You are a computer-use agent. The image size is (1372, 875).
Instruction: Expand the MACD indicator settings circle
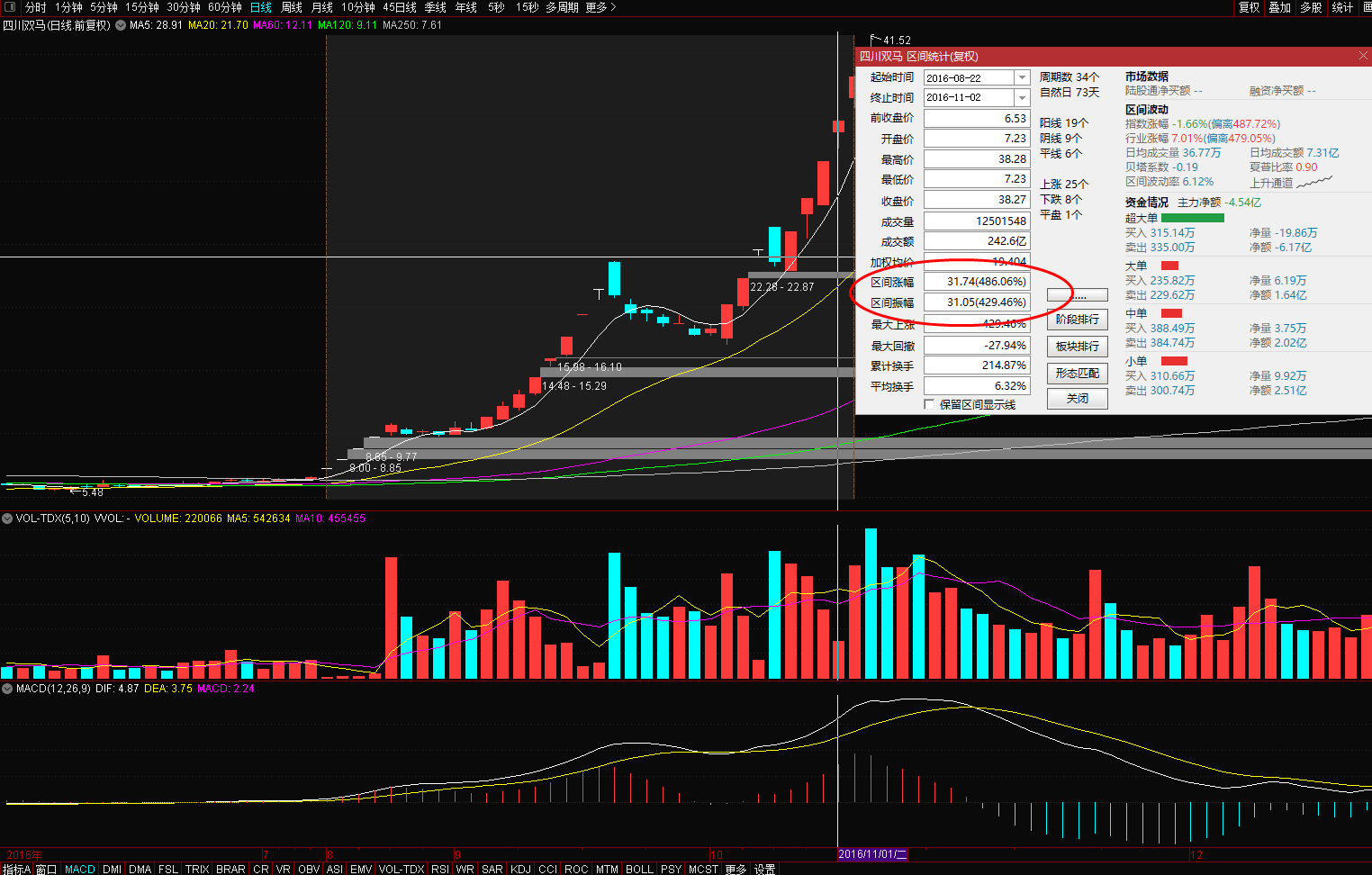[7, 689]
